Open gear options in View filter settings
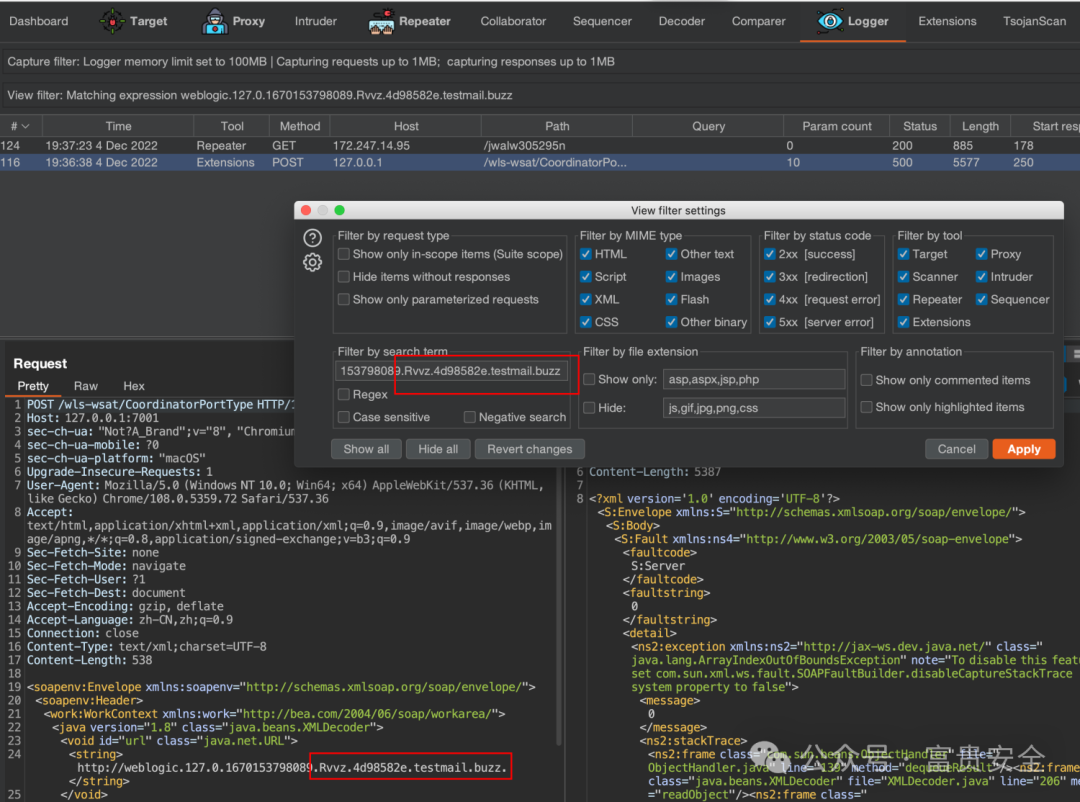The image size is (1080, 802). [x=312, y=263]
